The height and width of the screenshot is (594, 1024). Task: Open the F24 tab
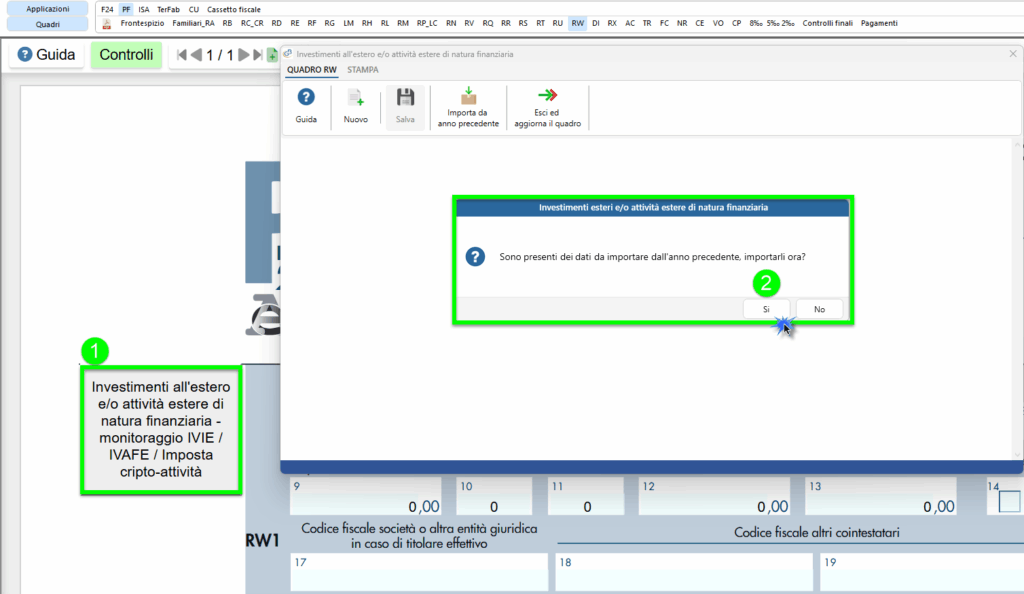click(107, 9)
